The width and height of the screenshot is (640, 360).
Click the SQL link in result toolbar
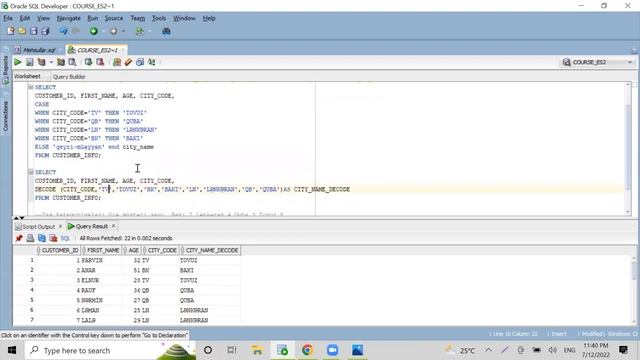(65, 238)
